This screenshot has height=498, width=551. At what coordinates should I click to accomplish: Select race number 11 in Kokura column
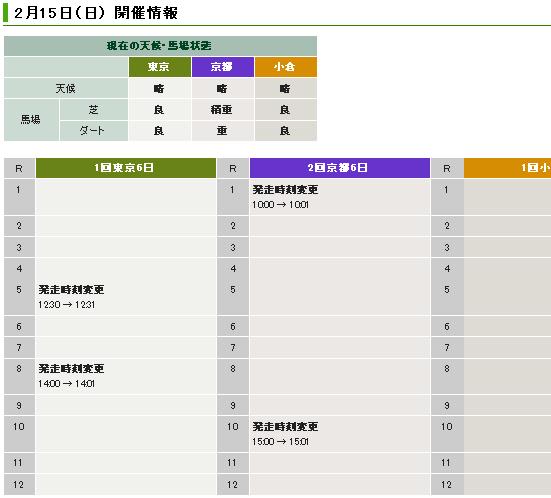coord(446,463)
